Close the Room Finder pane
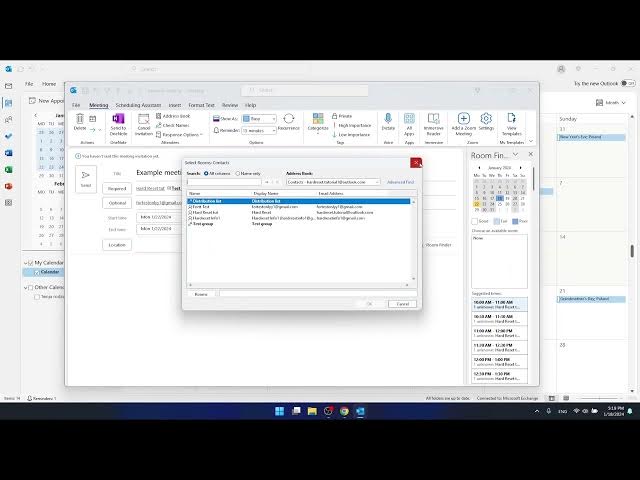This screenshot has height=480, width=640. [531, 154]
